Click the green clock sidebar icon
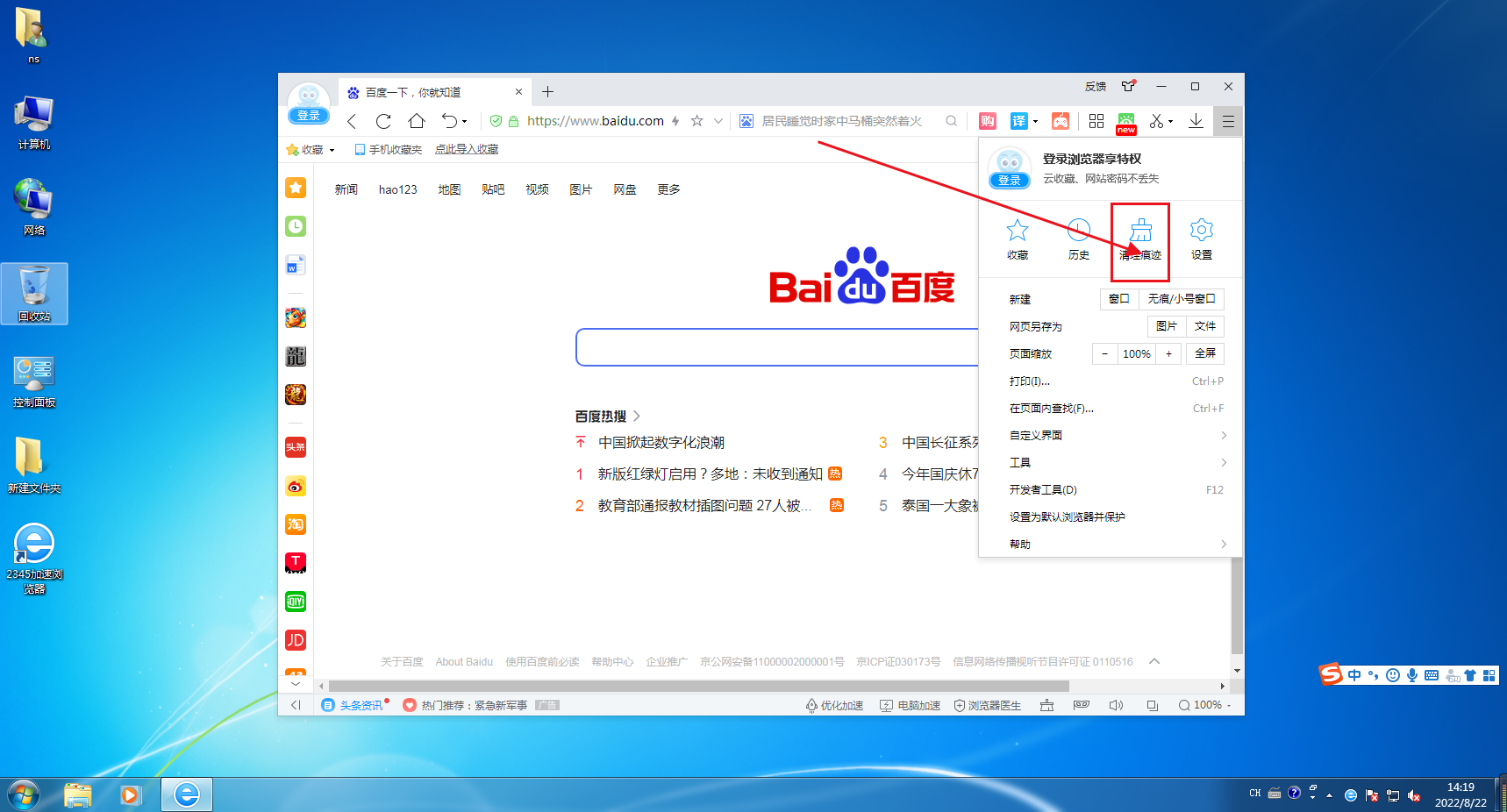 (296, 226)
